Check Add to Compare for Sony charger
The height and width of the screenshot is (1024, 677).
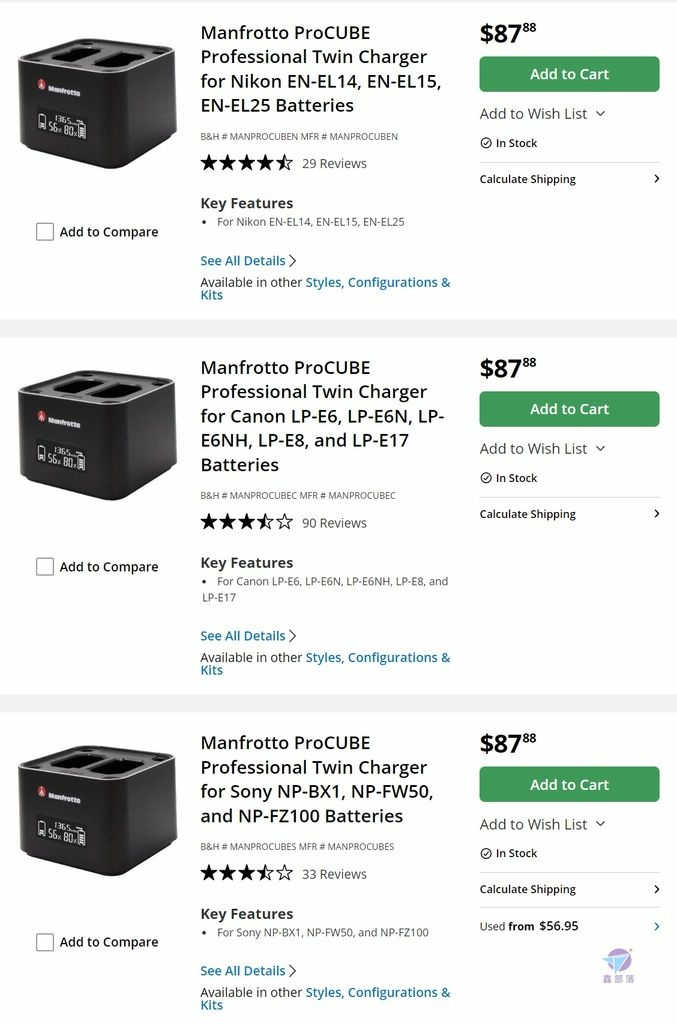[45, 942]
